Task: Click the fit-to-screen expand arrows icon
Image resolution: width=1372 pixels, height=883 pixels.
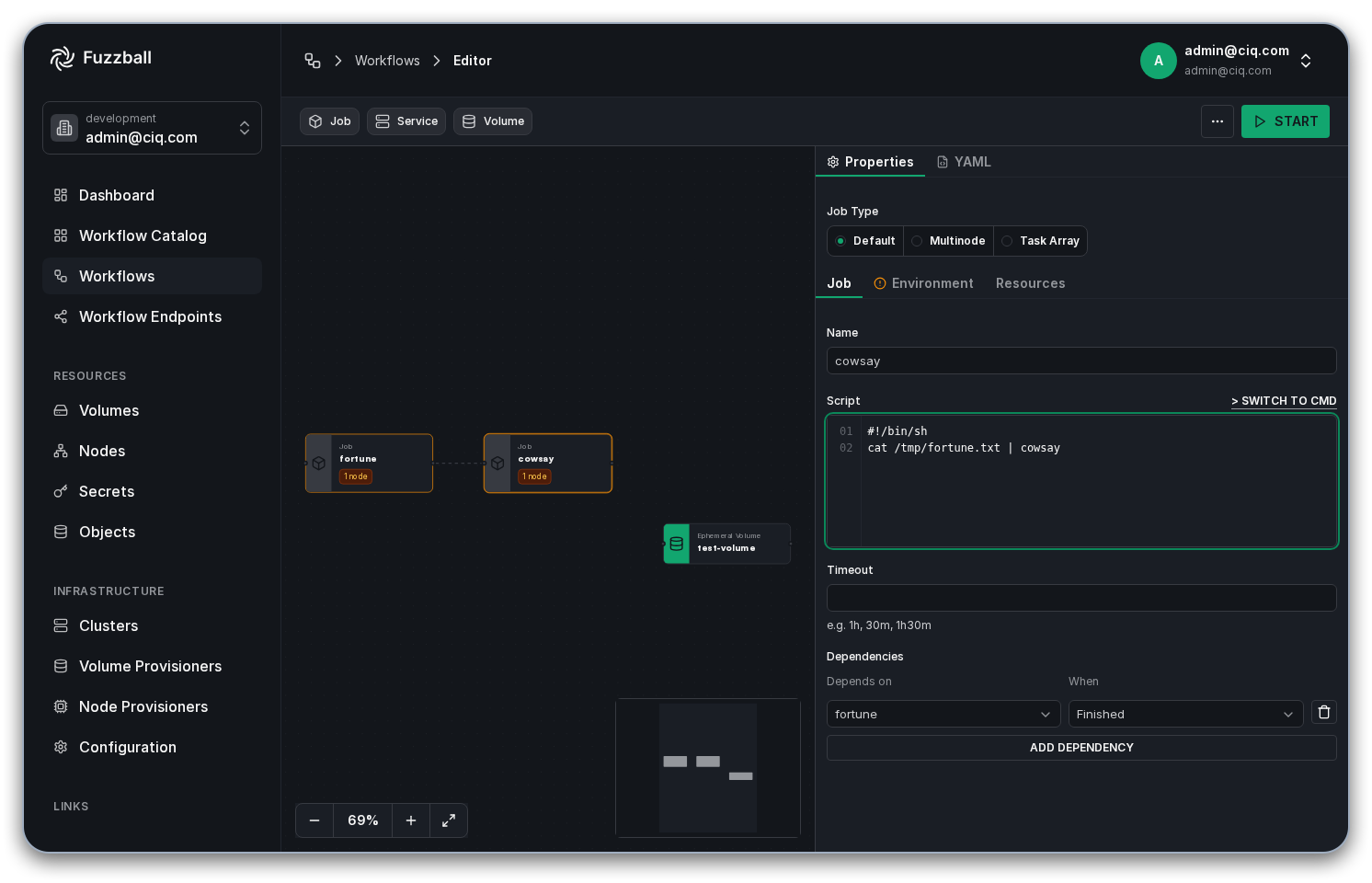Action: pos(449,820)
